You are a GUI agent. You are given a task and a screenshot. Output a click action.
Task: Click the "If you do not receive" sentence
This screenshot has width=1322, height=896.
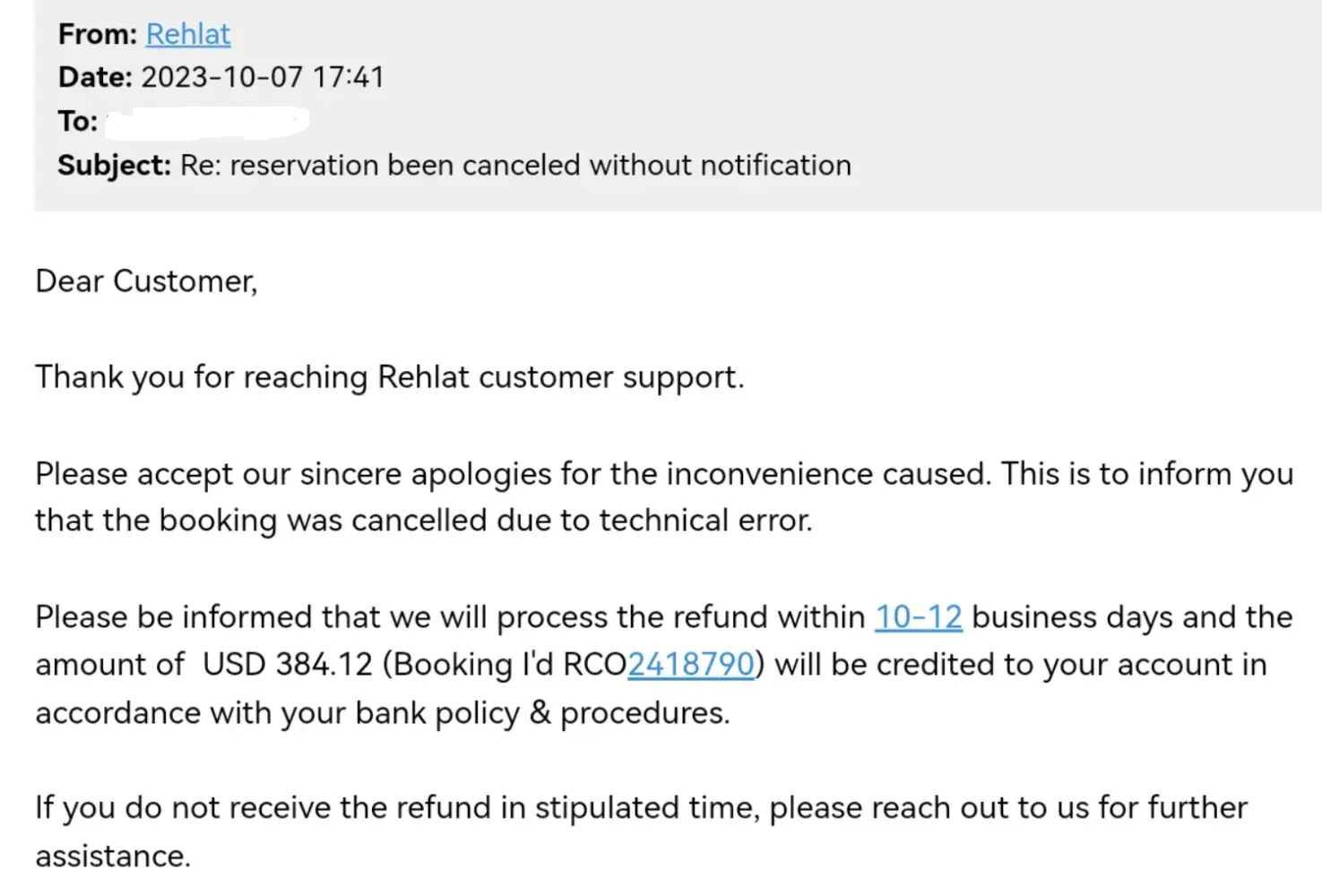pyautogui.click(x=641, y=808)
